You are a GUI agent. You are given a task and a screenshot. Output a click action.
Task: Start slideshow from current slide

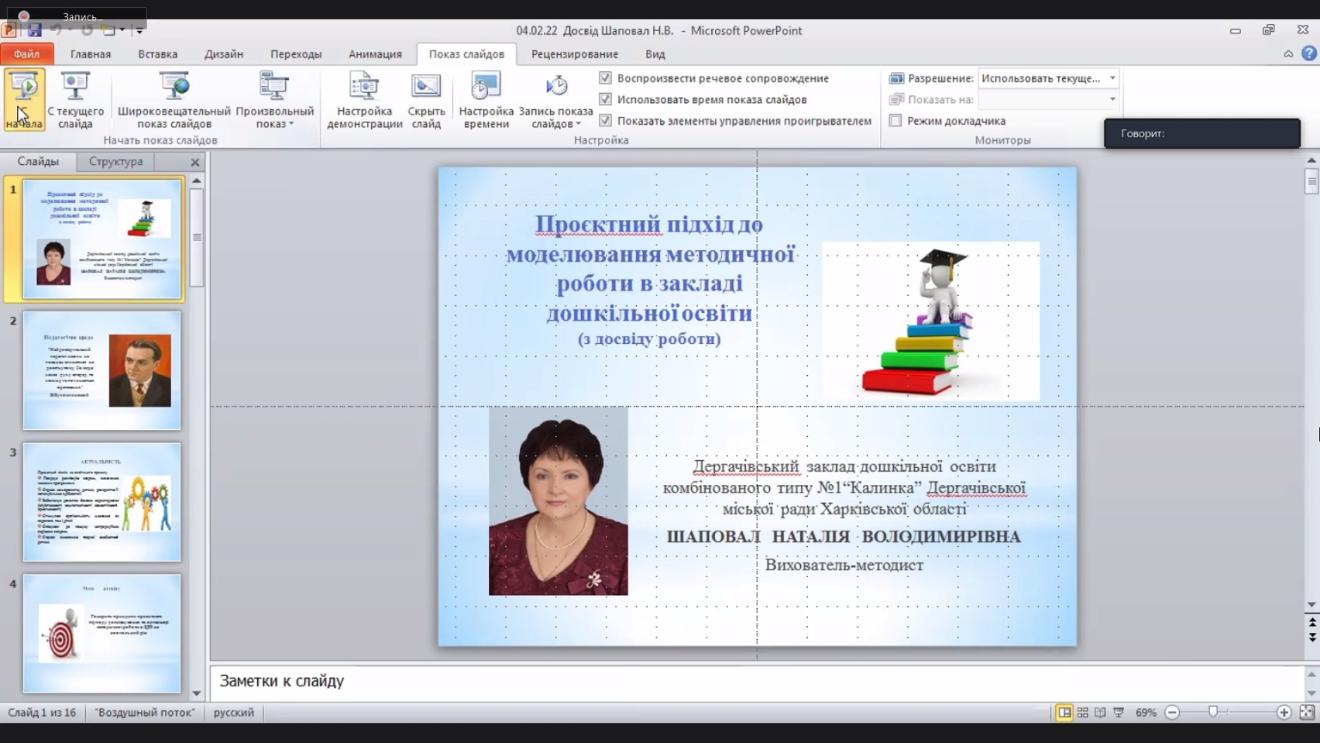click(x=75, y=98)
